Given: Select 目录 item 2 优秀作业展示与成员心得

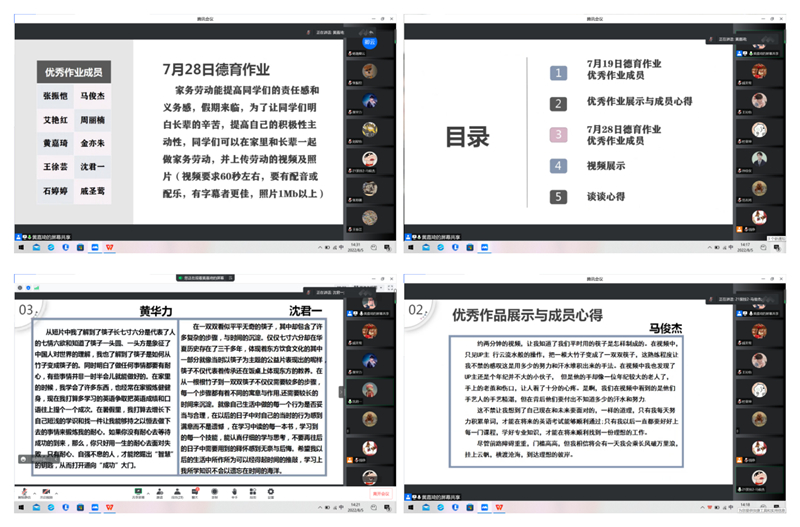Looking at the screenshot, I should 639,101.
